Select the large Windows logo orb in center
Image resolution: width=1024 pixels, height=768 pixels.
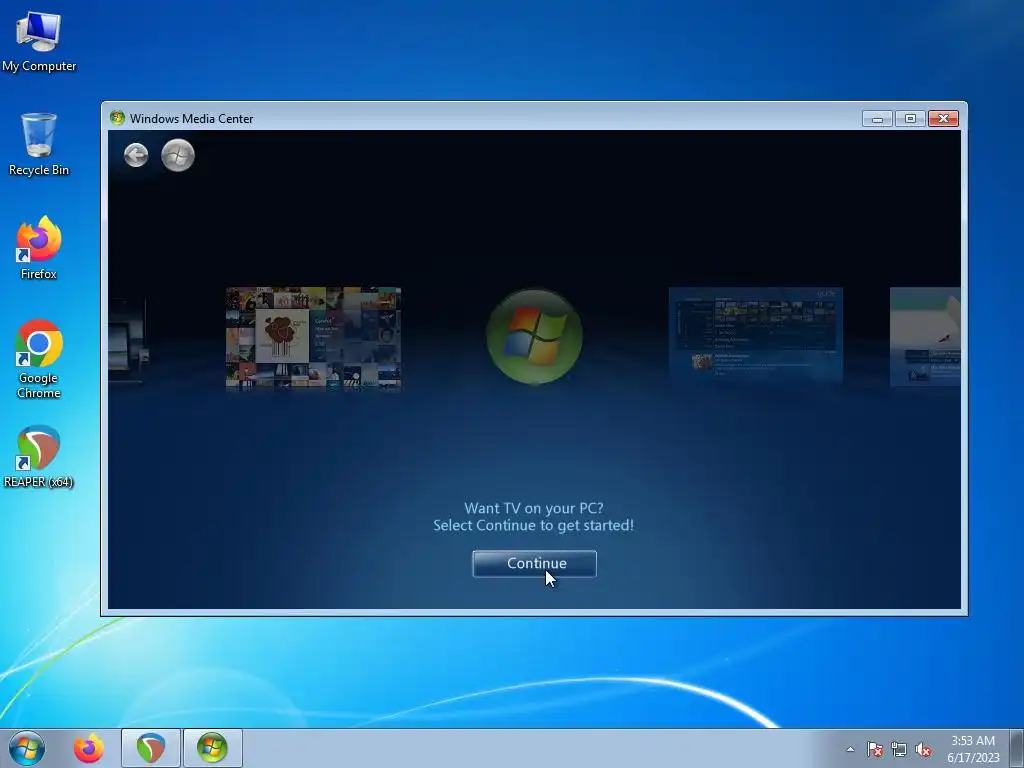pos(534,336)
